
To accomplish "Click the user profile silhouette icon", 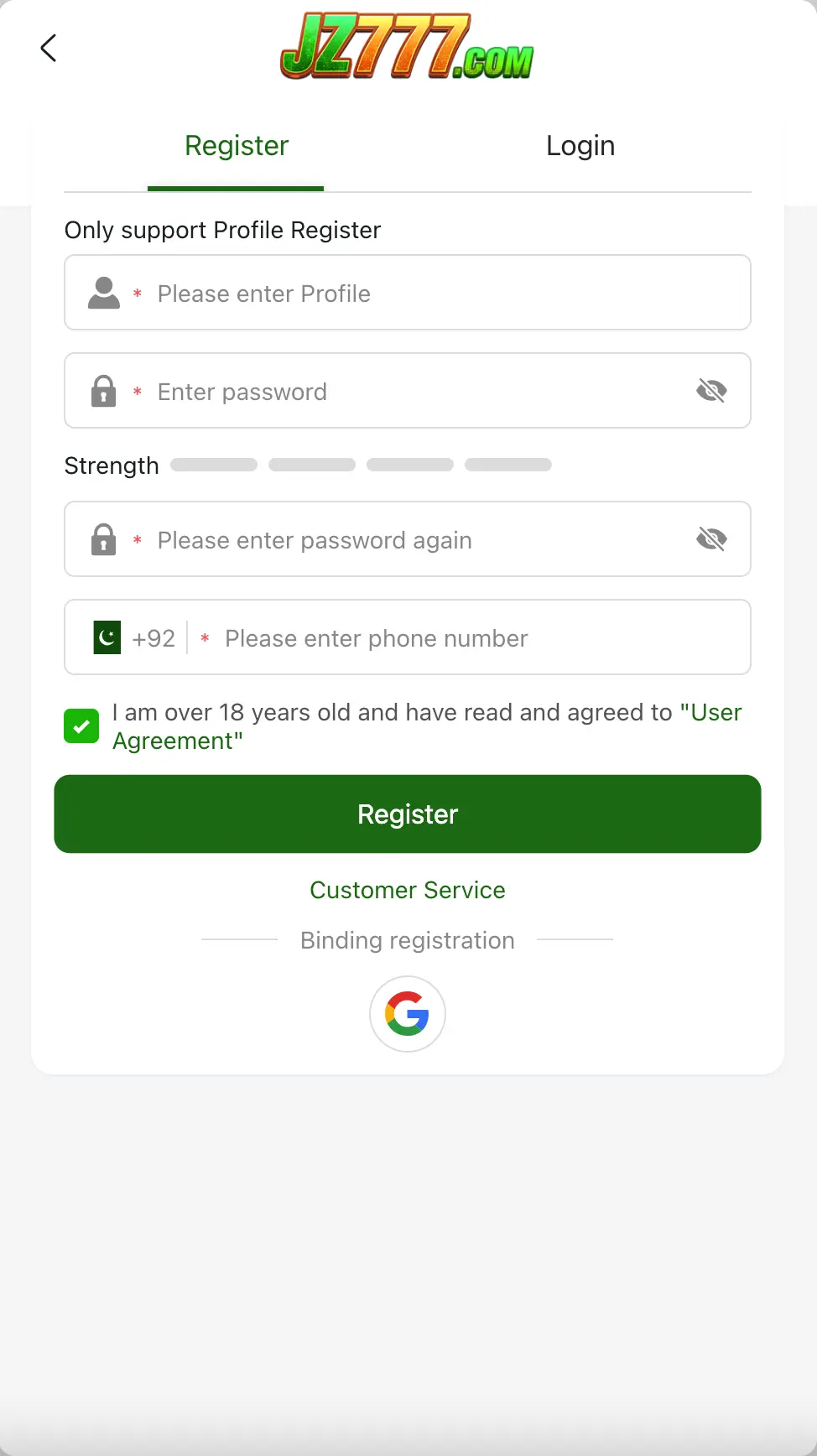I will point(104,293).
